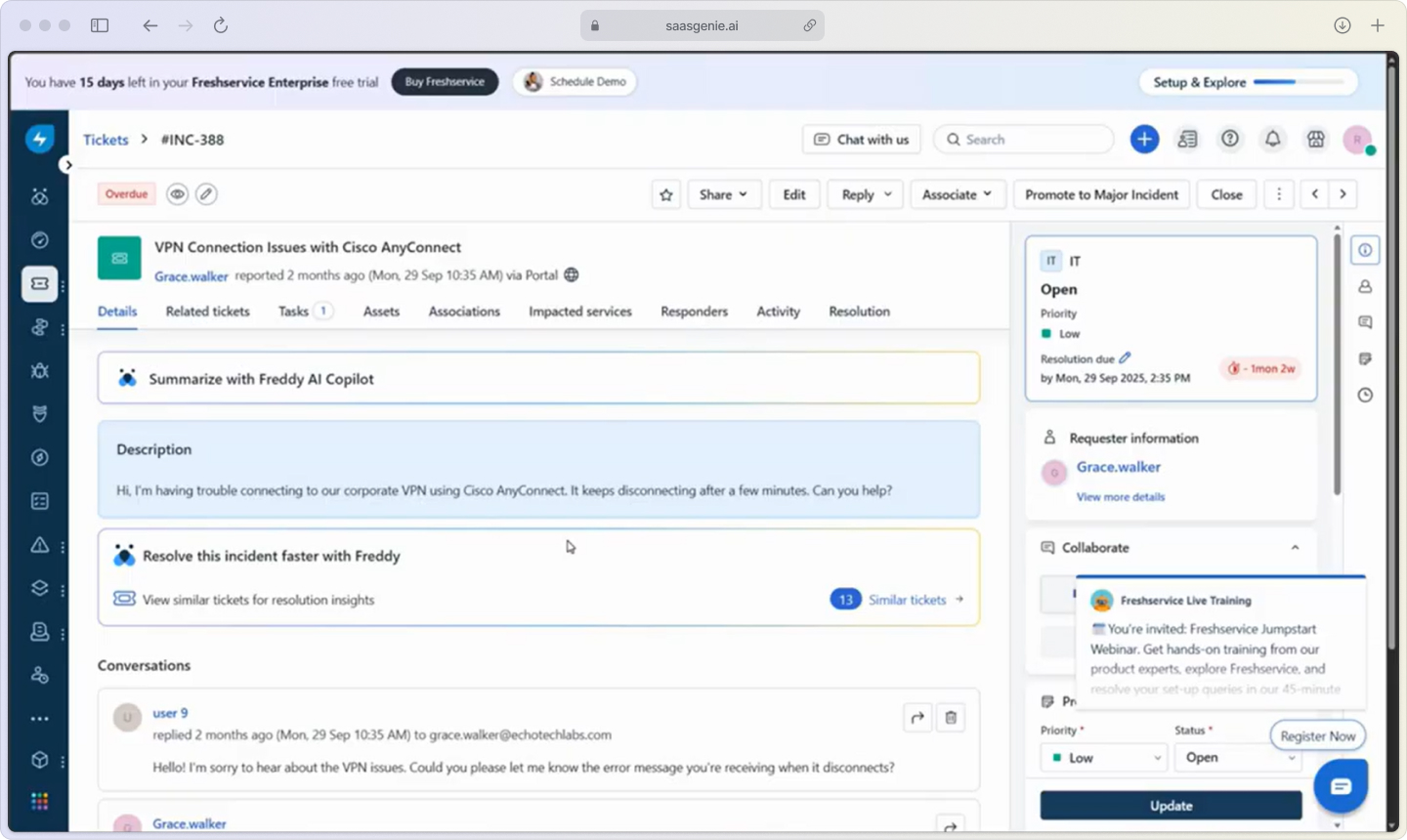Click the Freshservice lightning logo icon

pos(40,140)
